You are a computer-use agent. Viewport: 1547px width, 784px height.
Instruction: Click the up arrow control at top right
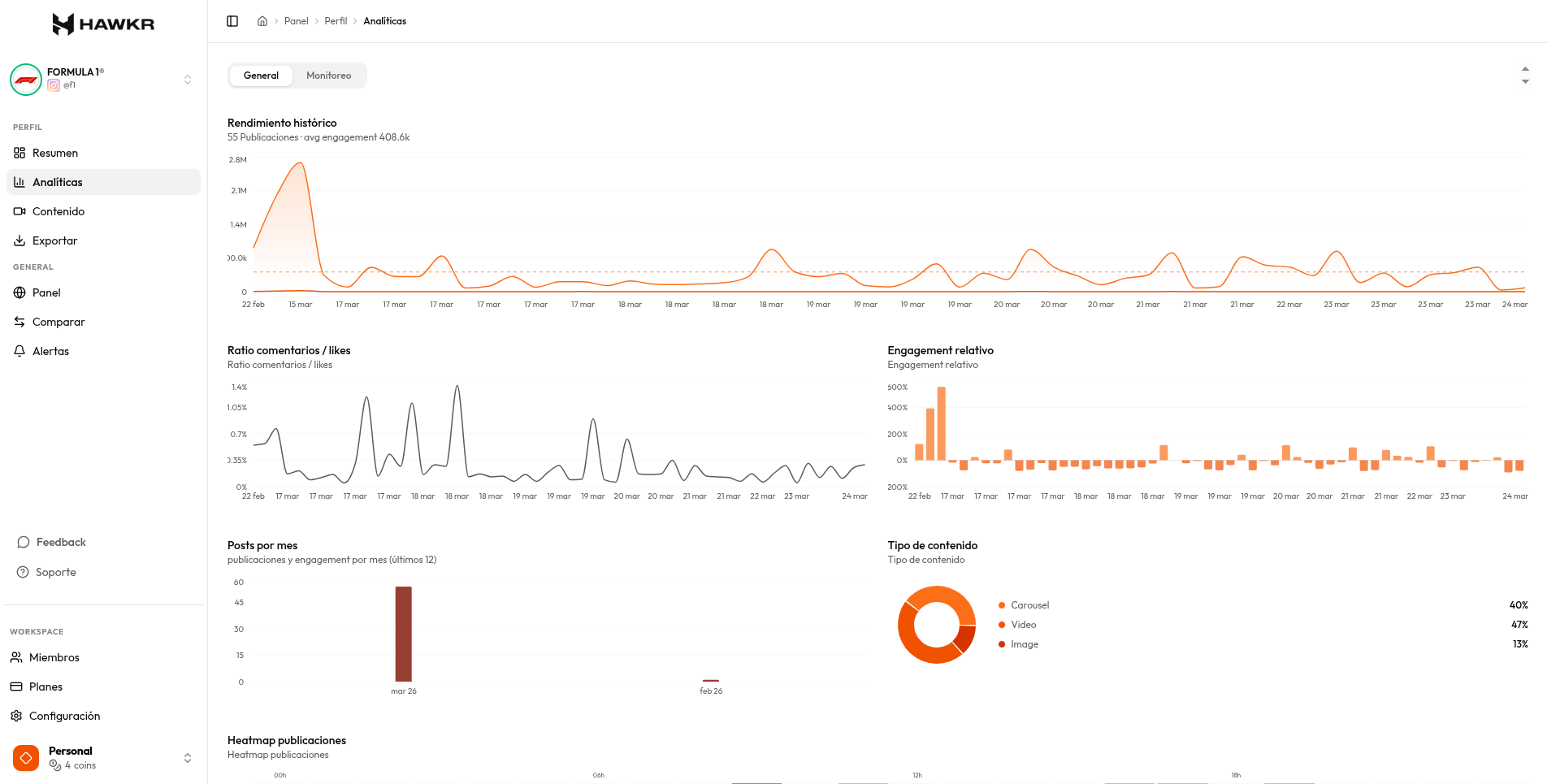(x=1526, y=70)
